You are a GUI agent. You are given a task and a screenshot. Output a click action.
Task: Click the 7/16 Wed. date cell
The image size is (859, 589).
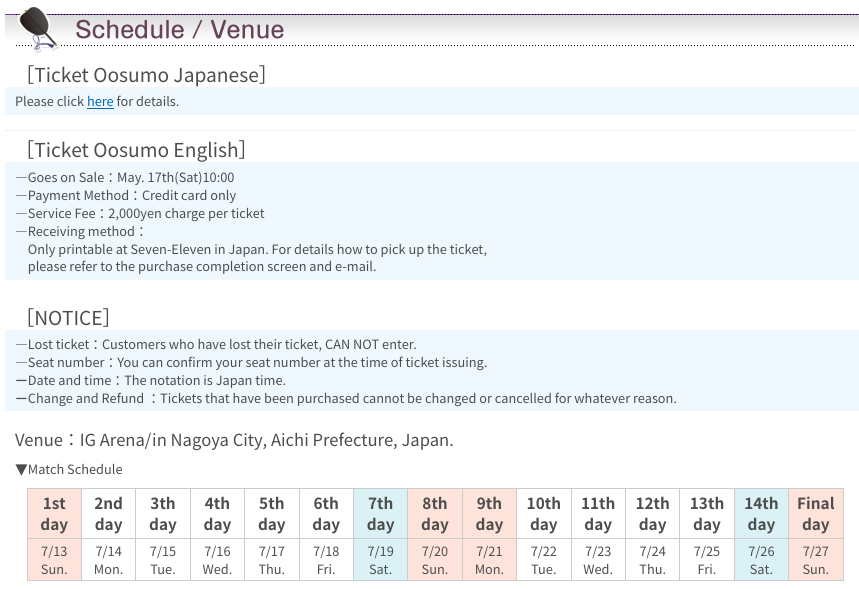(217, 560)
